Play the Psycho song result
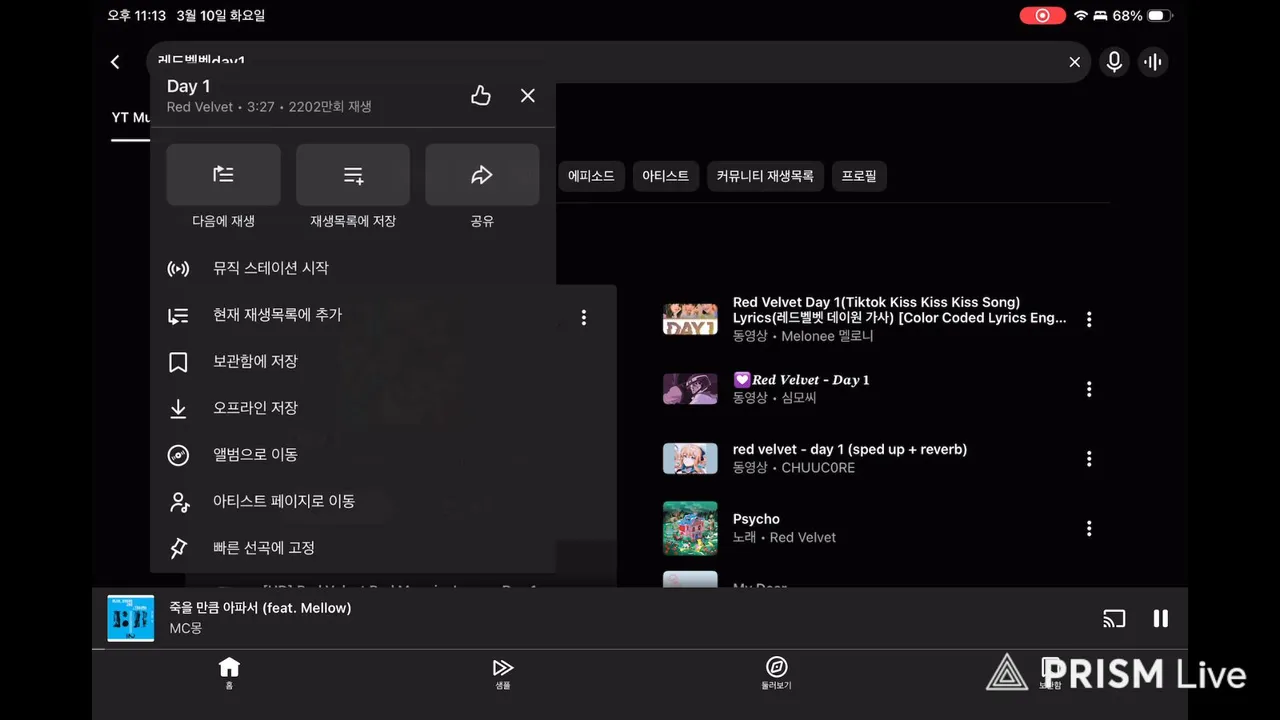The width and height of the screenshot is (1280, 720). pyautogui.click(x=756, y=519)
